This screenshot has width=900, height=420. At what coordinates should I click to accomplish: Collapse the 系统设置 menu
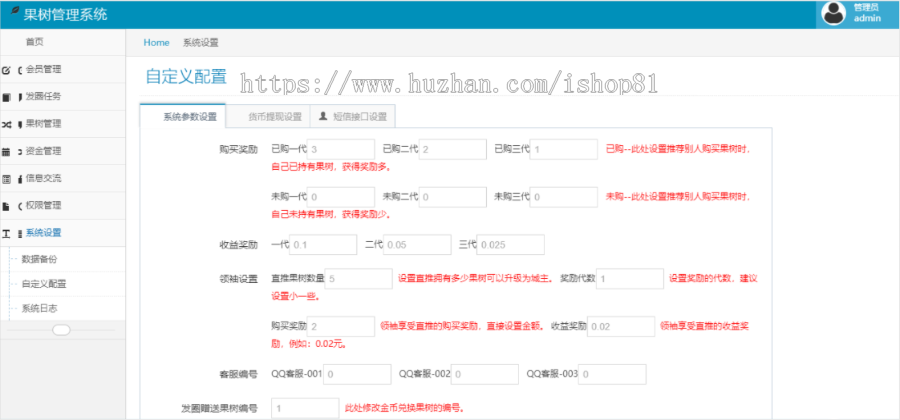[x=63, y=233]
